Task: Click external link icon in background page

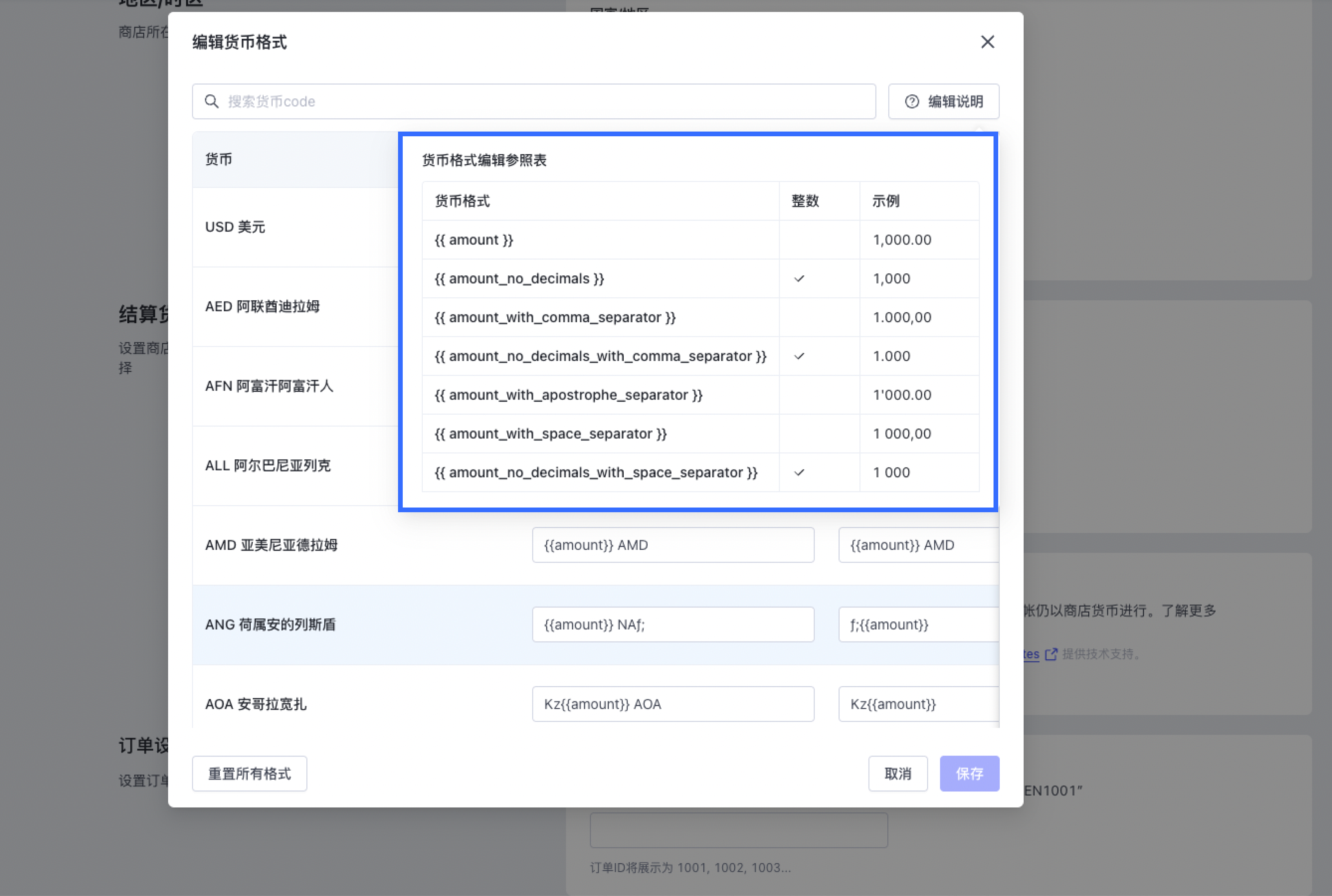Action: (x=1051, y=654)
